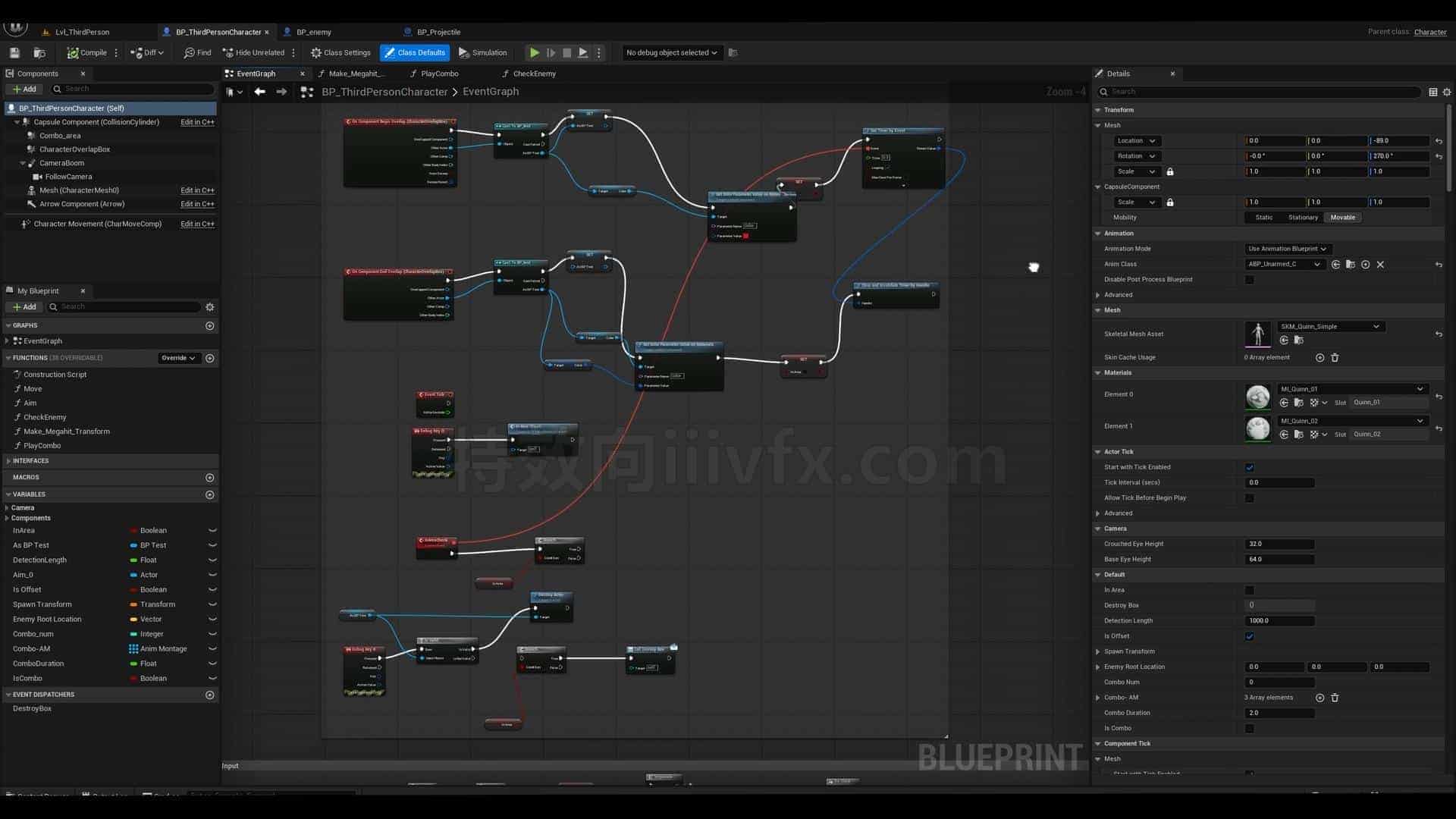Open the Make_Megahit graph tab

356,74
